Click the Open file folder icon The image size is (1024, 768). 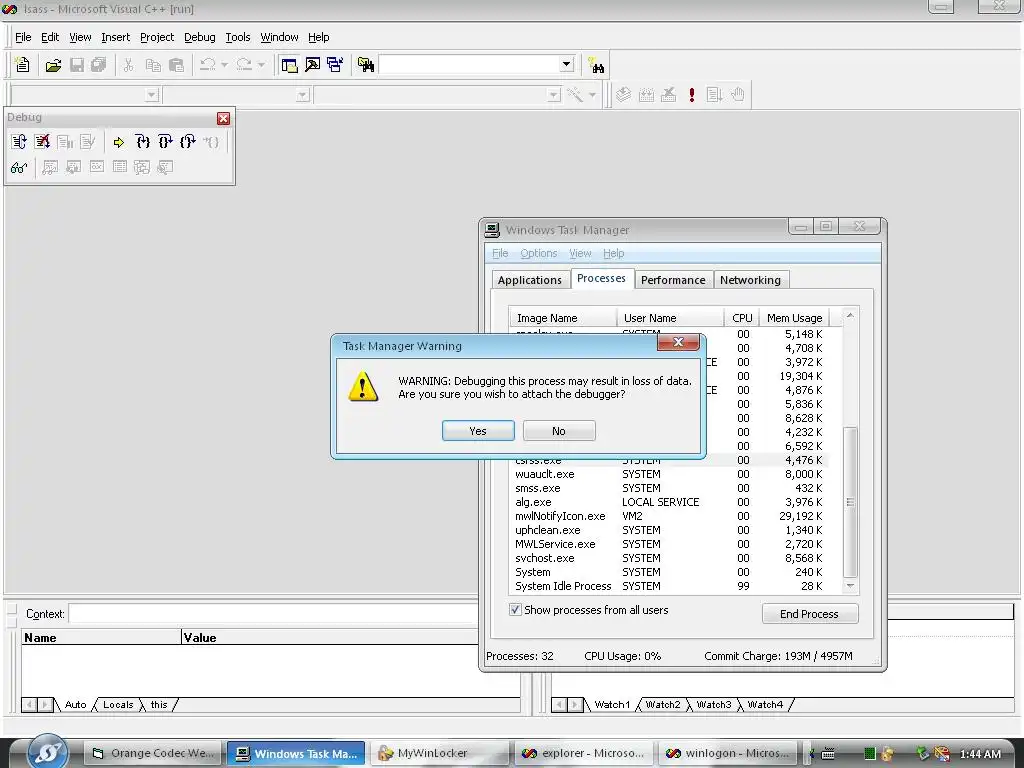[54, 65]
